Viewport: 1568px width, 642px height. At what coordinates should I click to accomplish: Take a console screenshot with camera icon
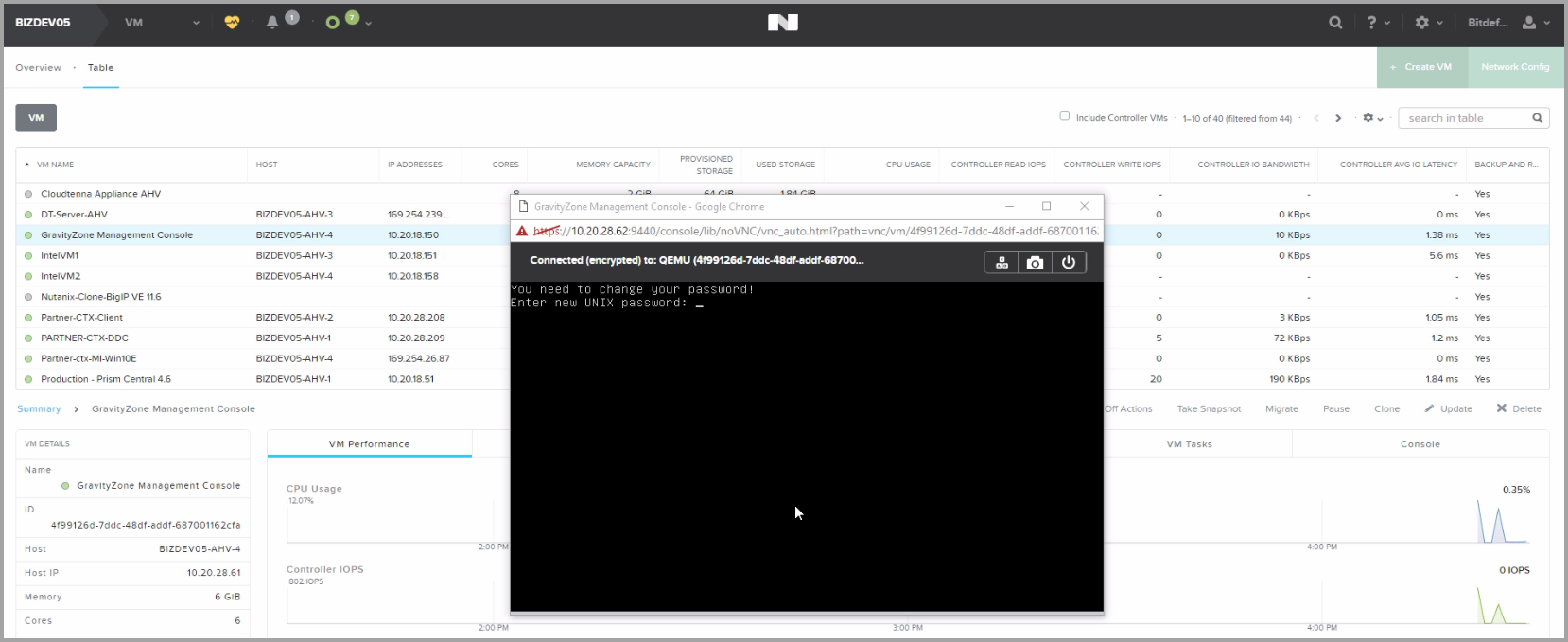(x=1035, y=262)
